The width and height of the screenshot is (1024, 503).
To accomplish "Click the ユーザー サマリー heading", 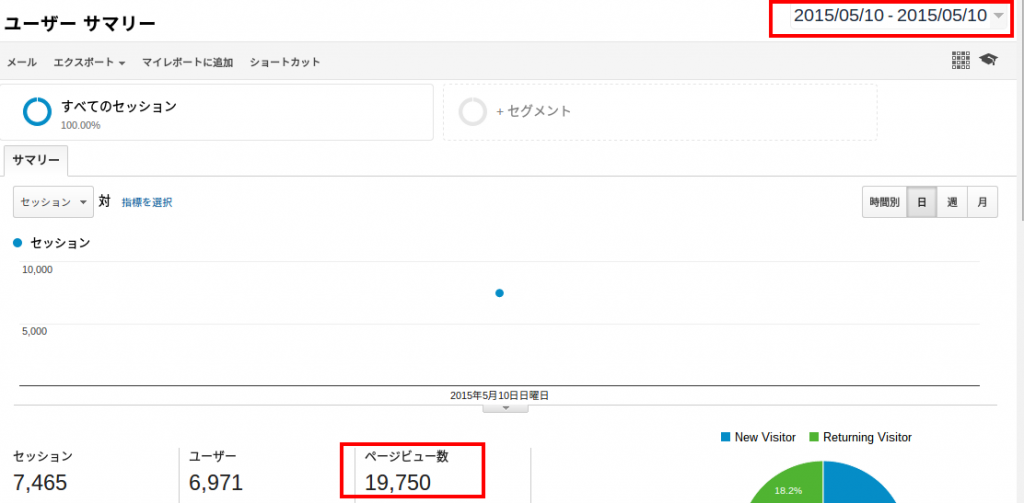I will tap(80, 24).
